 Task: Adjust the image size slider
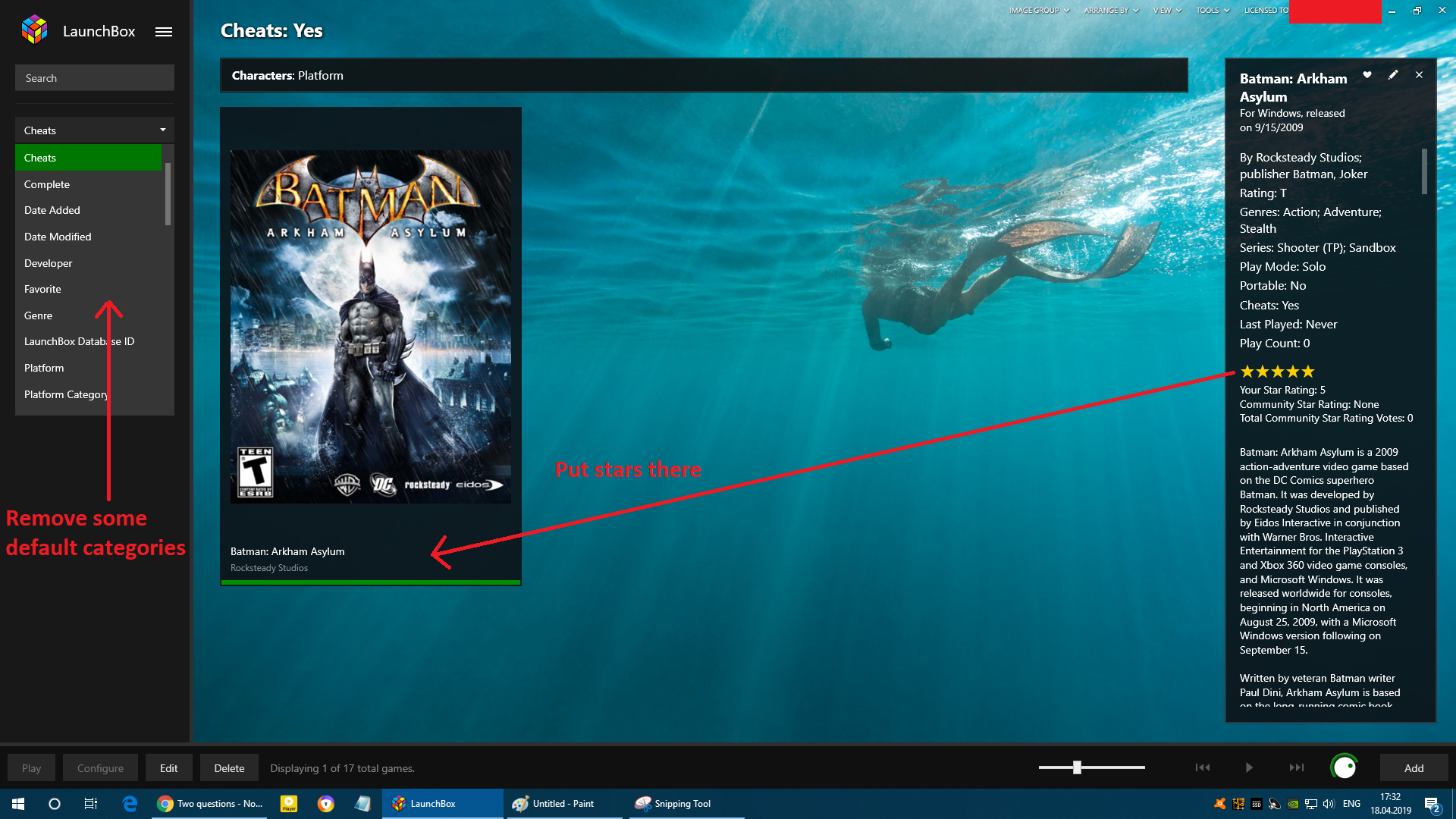[x=1077, y=767]
